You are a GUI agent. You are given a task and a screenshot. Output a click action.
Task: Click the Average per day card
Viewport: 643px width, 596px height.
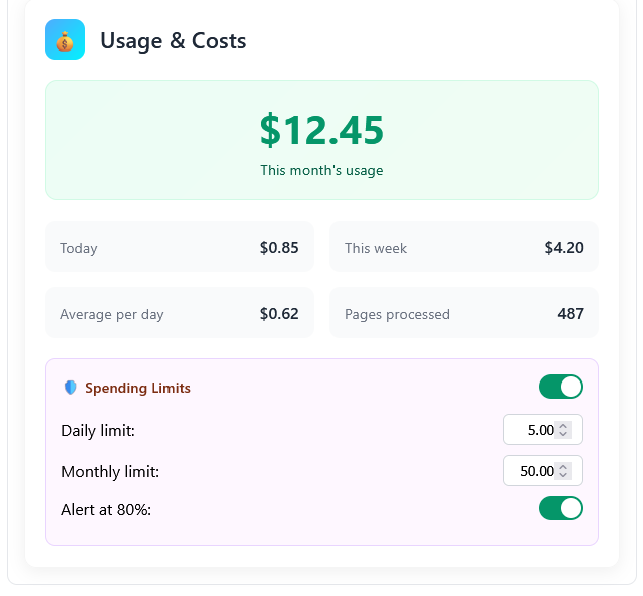point(179,313)
